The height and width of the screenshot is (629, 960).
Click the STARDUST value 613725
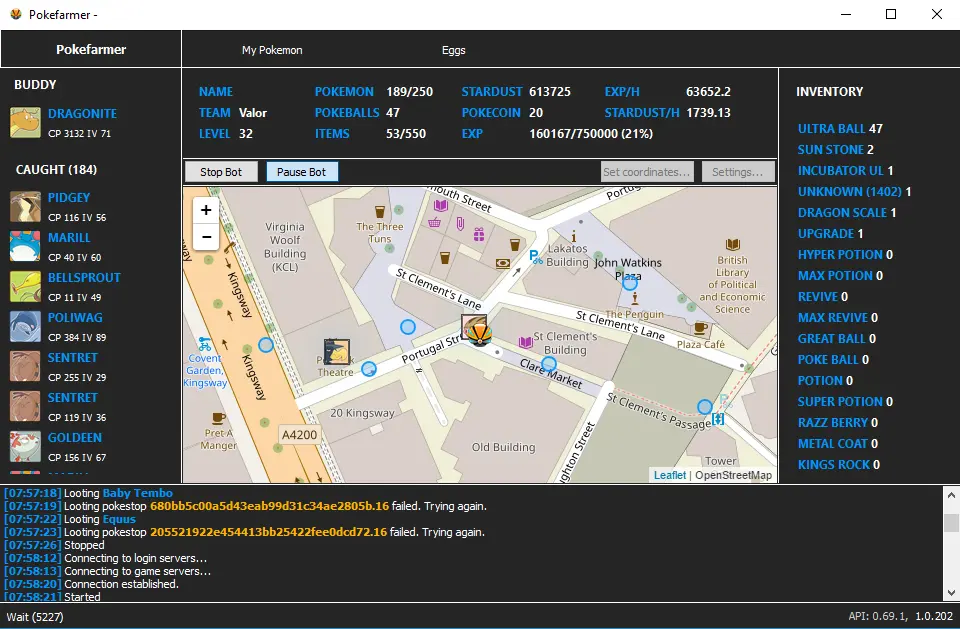(x=550, y=92)
